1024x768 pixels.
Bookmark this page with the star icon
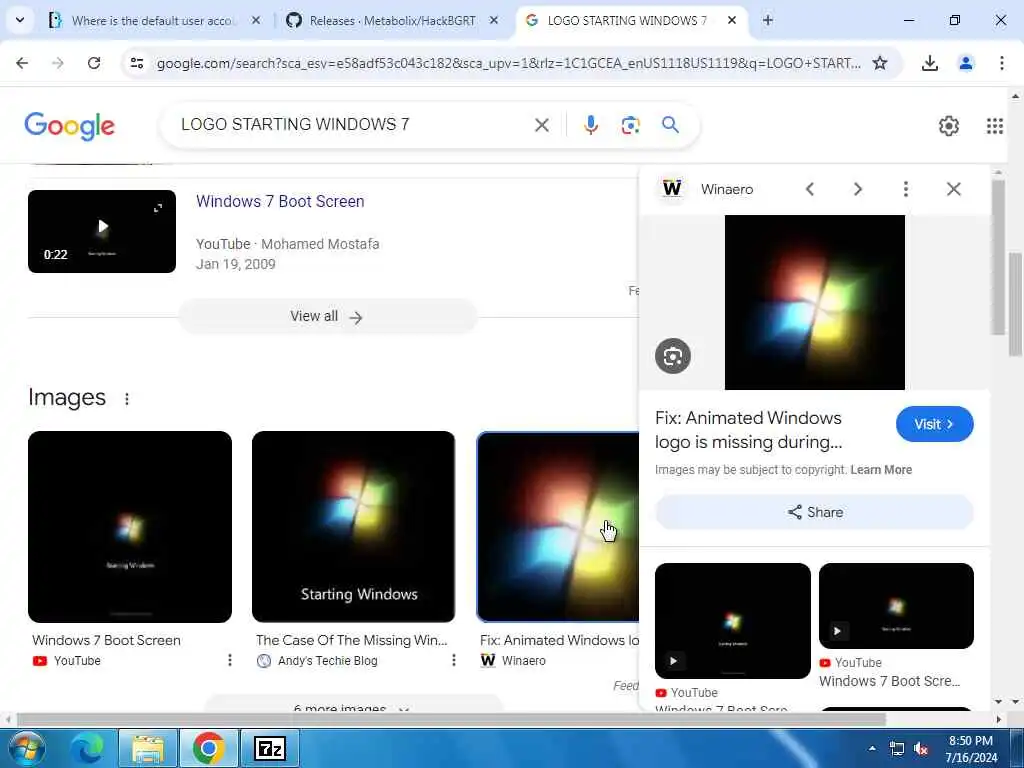pyautogui.click(x=880, y=63)
